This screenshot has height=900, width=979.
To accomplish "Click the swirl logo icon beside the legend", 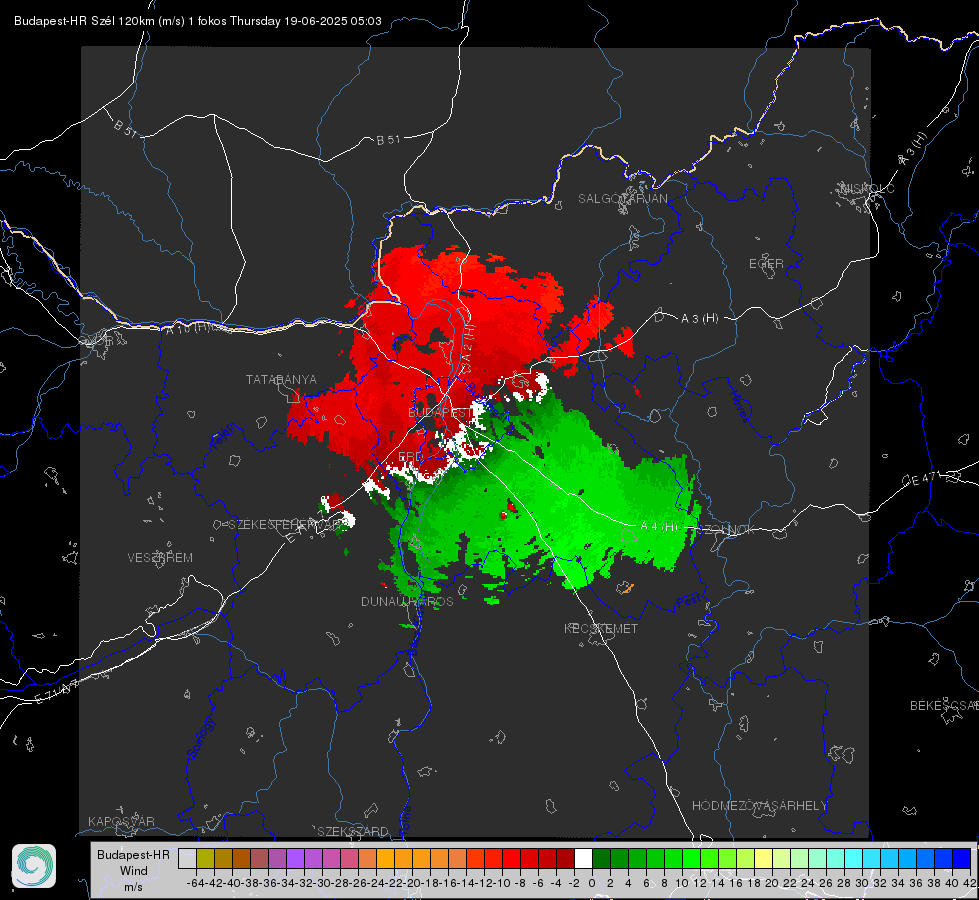I will coord(34,866).
